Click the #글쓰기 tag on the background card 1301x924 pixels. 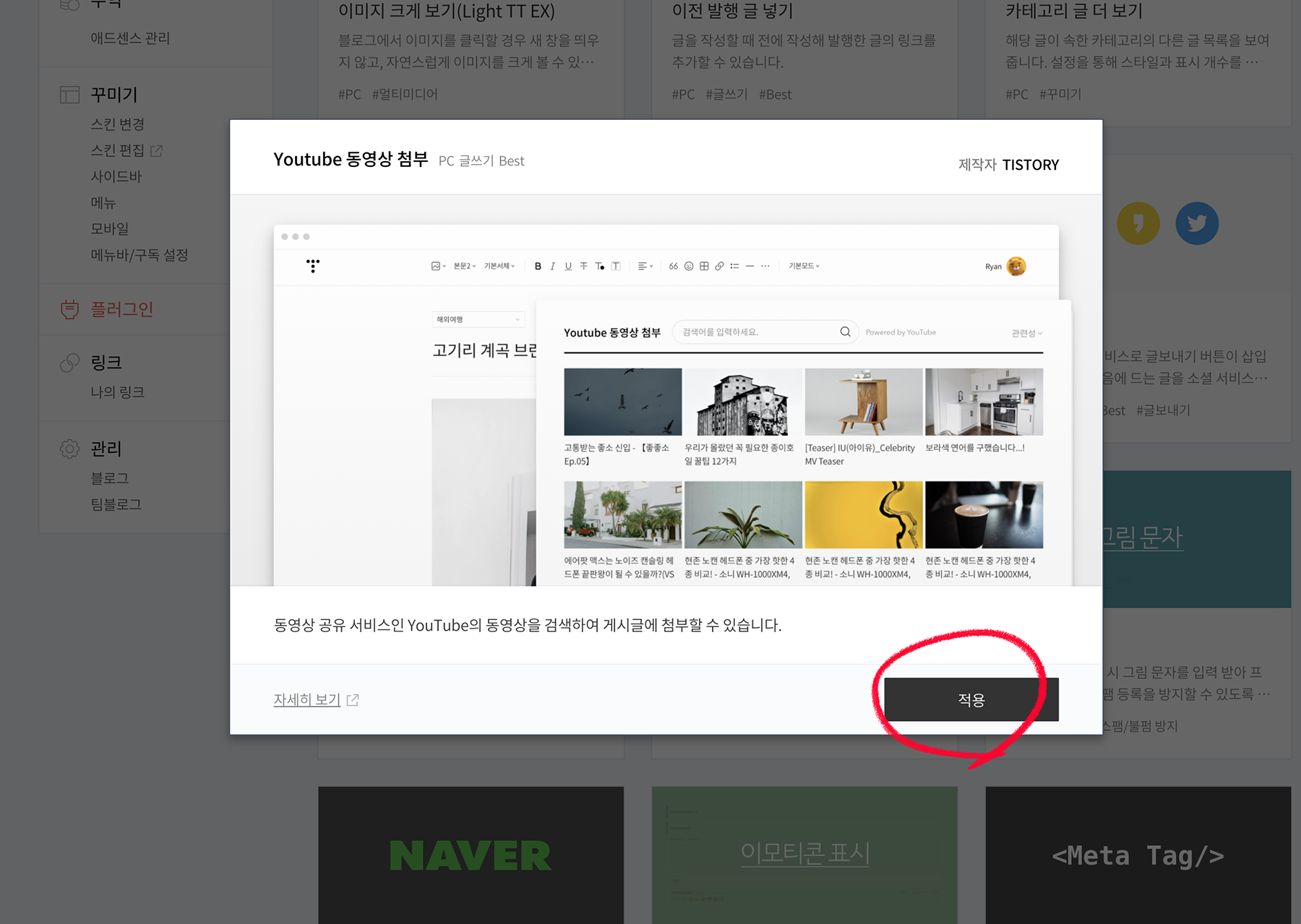coord(726,95)
